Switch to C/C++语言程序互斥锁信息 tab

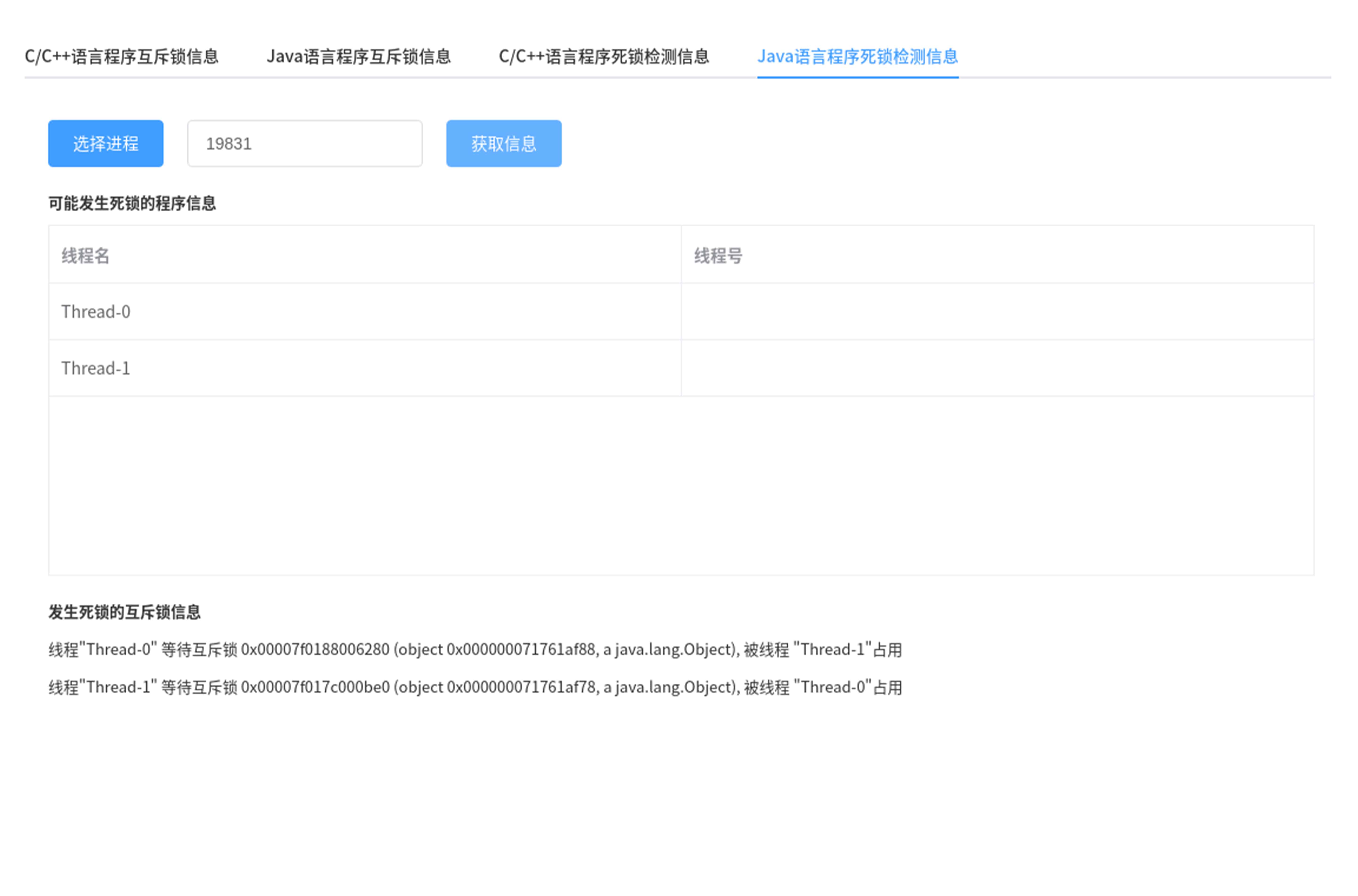122,57
